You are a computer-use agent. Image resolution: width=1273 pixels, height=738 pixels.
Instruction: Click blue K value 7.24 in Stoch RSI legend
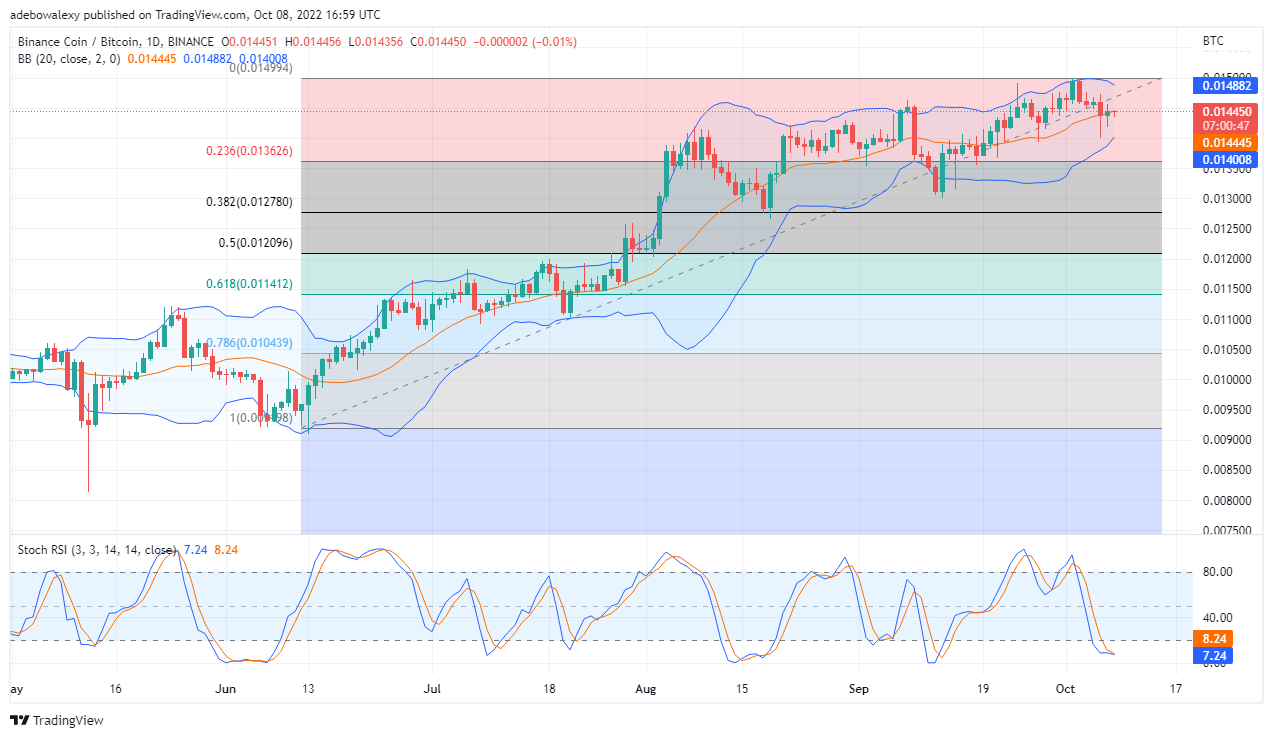click(194, 550)
